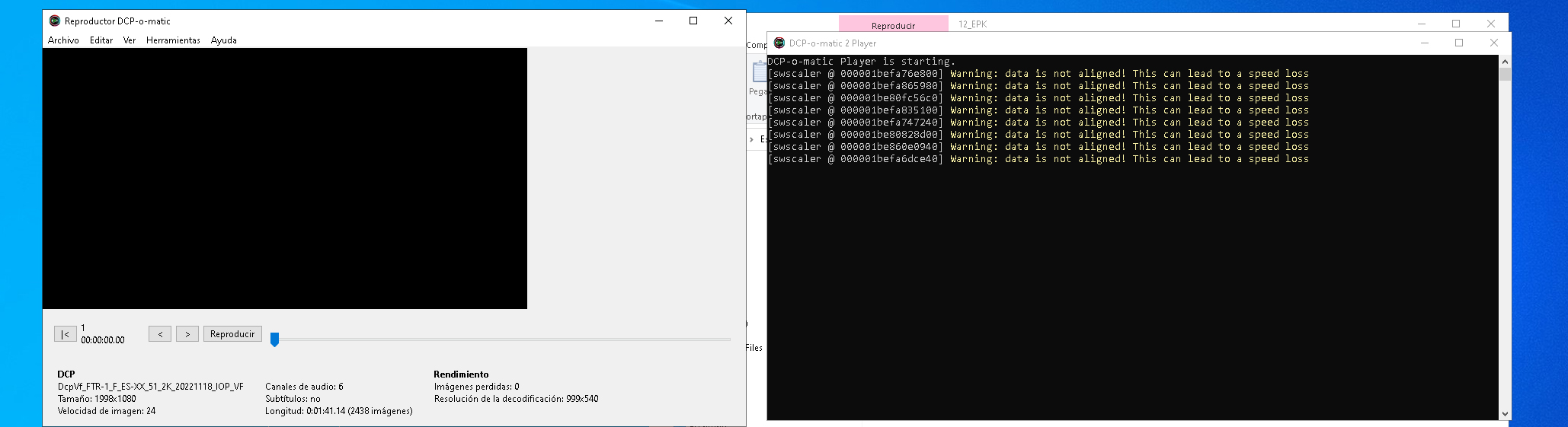1568x427 pixels.
Task: Open the Archivo menu
Action: pyautogui.click(x=63, y=40)
